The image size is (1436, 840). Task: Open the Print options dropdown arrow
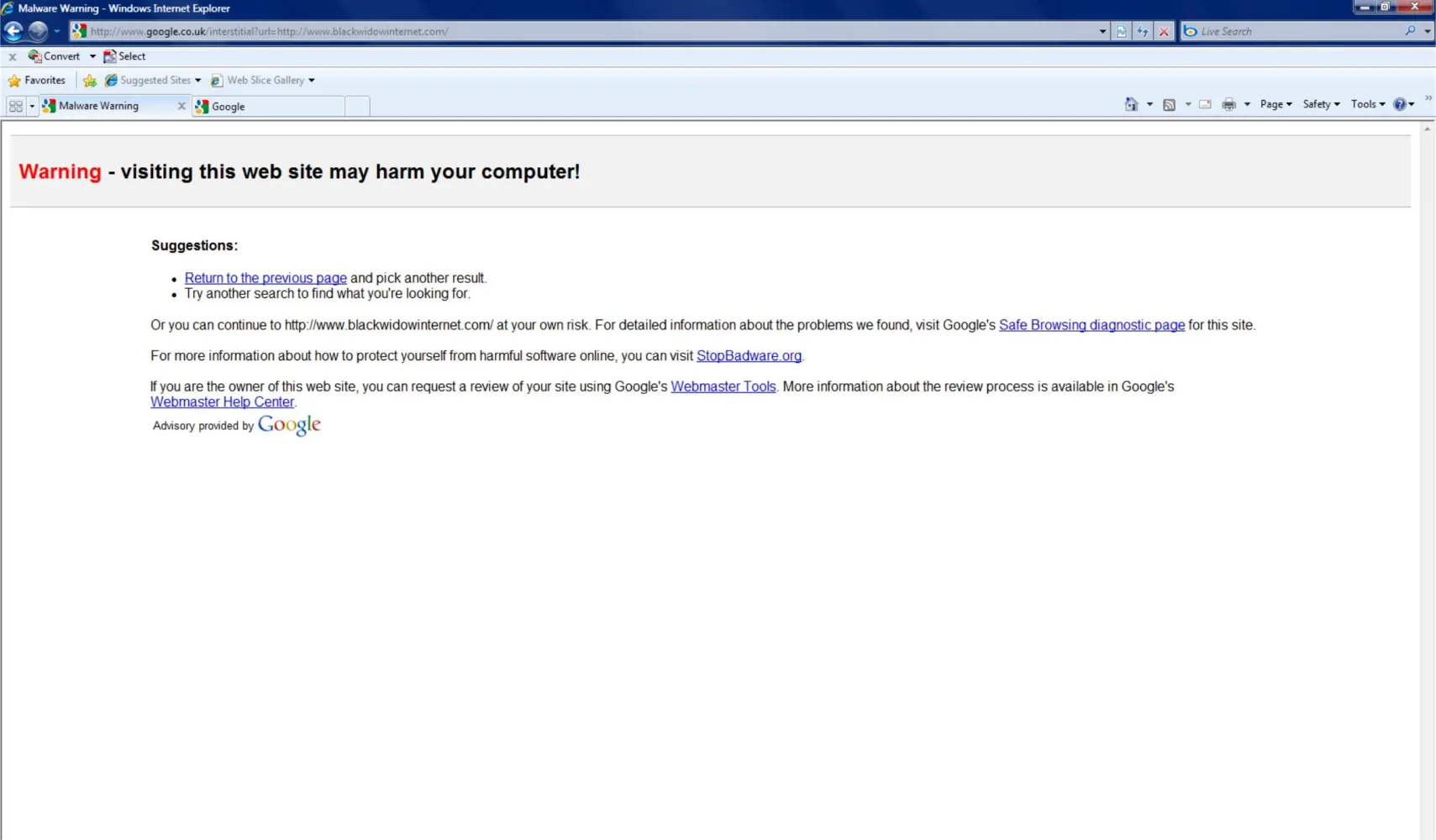coord(1247,104)
